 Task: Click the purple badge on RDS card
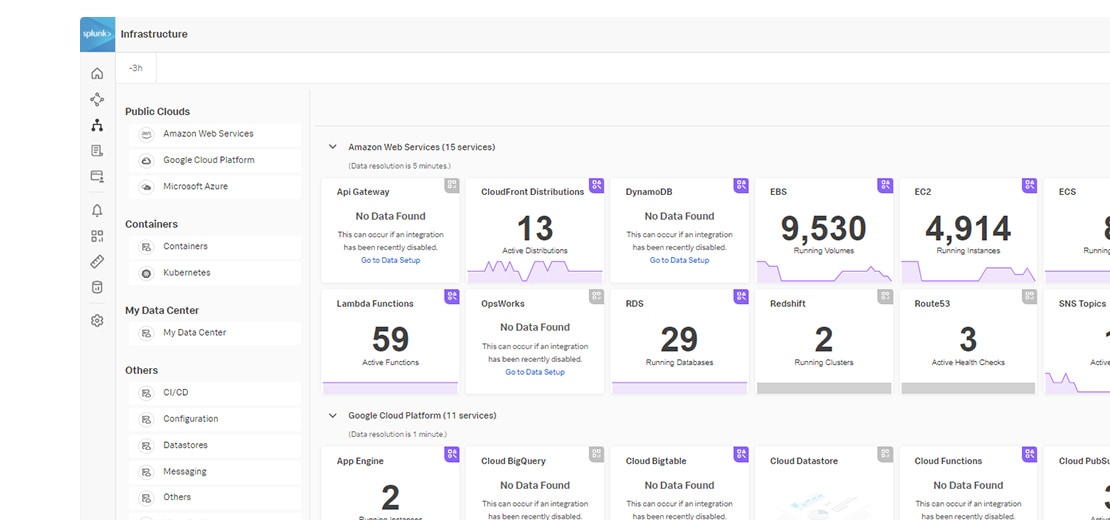741,296
